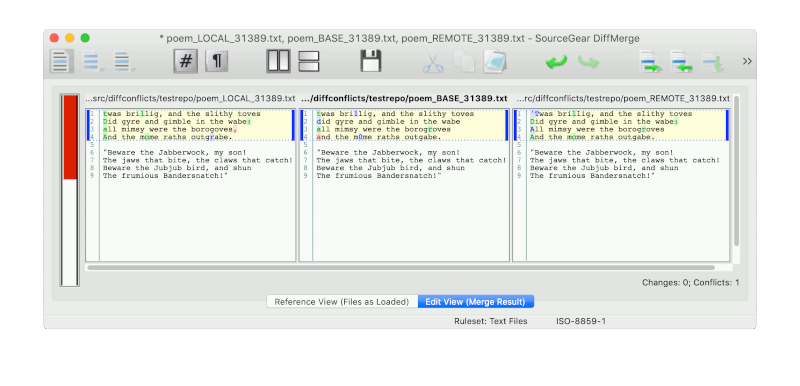Click the red conflict bar in overview strip

(x=70, y=137)
